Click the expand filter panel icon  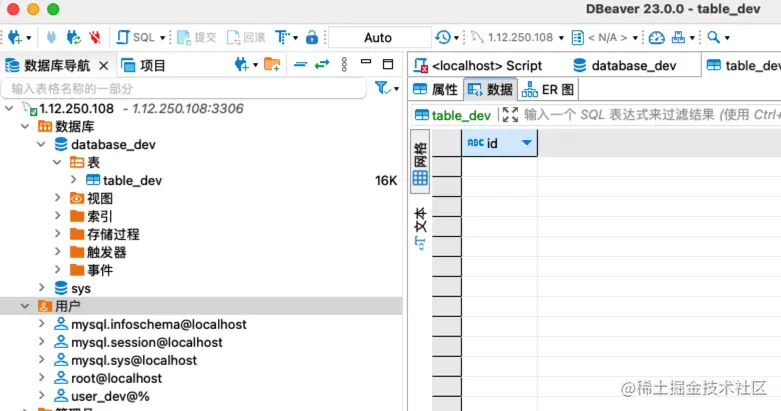click(x=510, y=115)
